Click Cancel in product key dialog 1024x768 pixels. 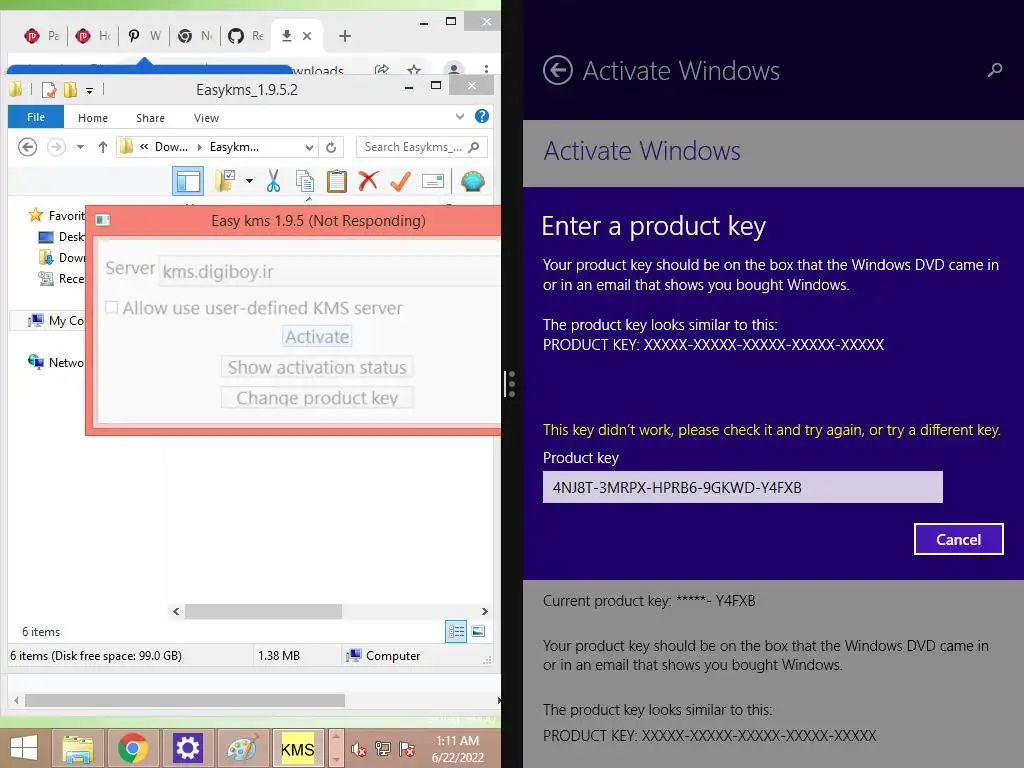click(958, 539)
